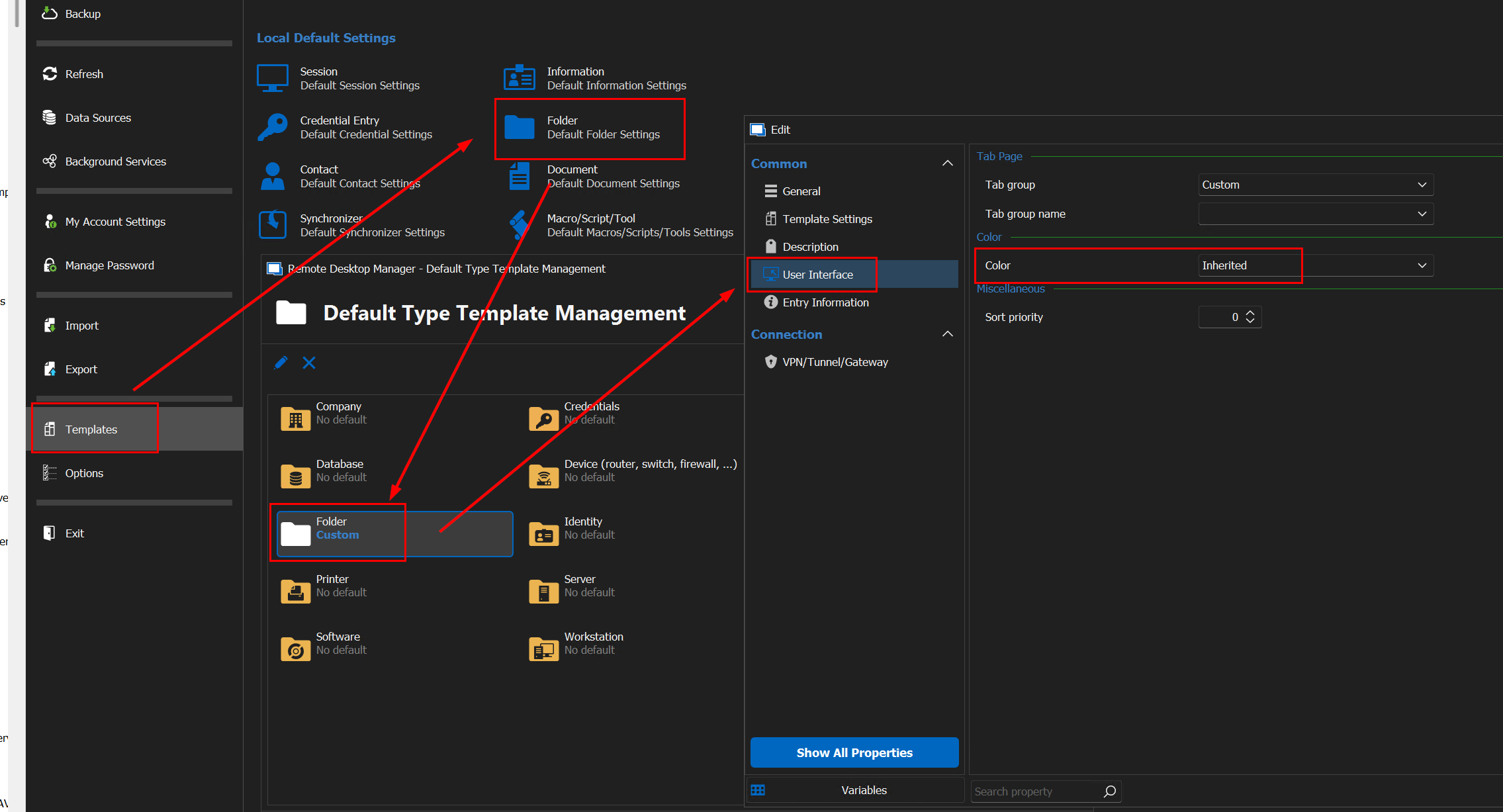This screenshot has height=812, width=1503.
Task: Open Session monitor icon settings
Action: point(272,78)
